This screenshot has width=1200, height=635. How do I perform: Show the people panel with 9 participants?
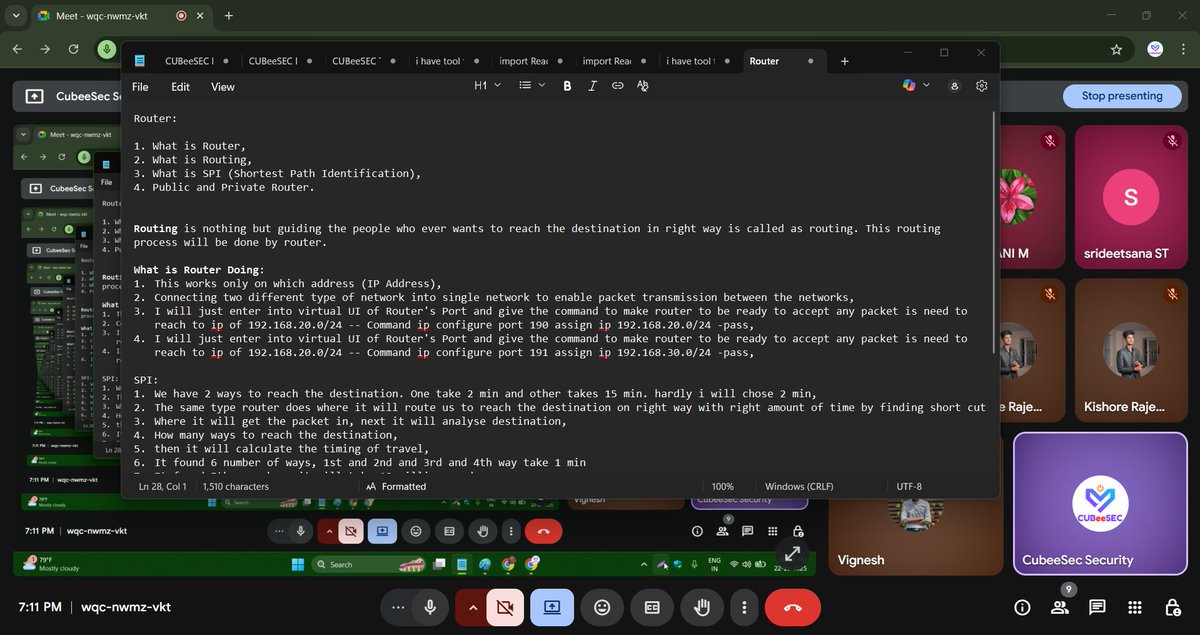(1060, 607)
